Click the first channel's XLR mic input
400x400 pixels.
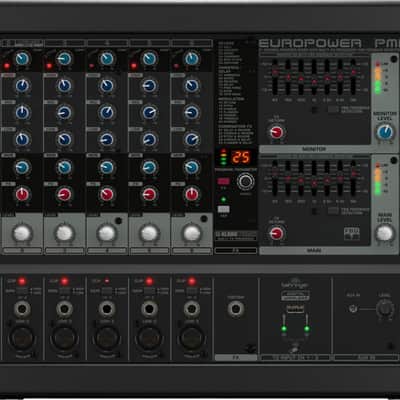pyautogui.click(x=21, y=338)
